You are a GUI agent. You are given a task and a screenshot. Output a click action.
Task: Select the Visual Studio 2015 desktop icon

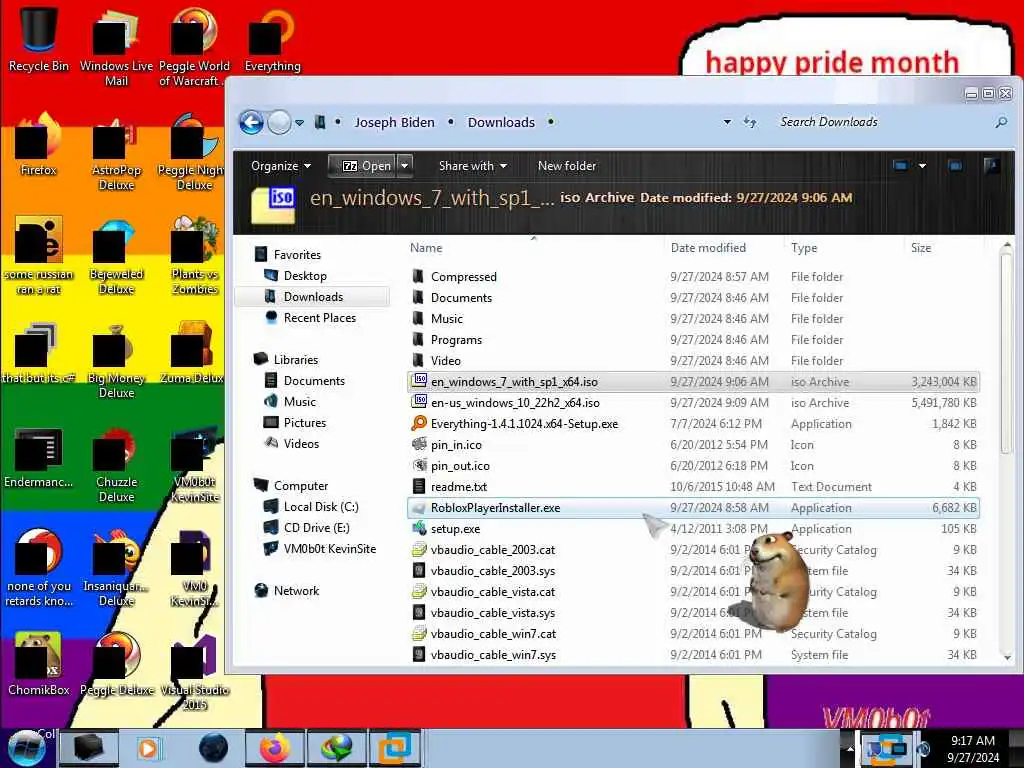click(195, 673)
